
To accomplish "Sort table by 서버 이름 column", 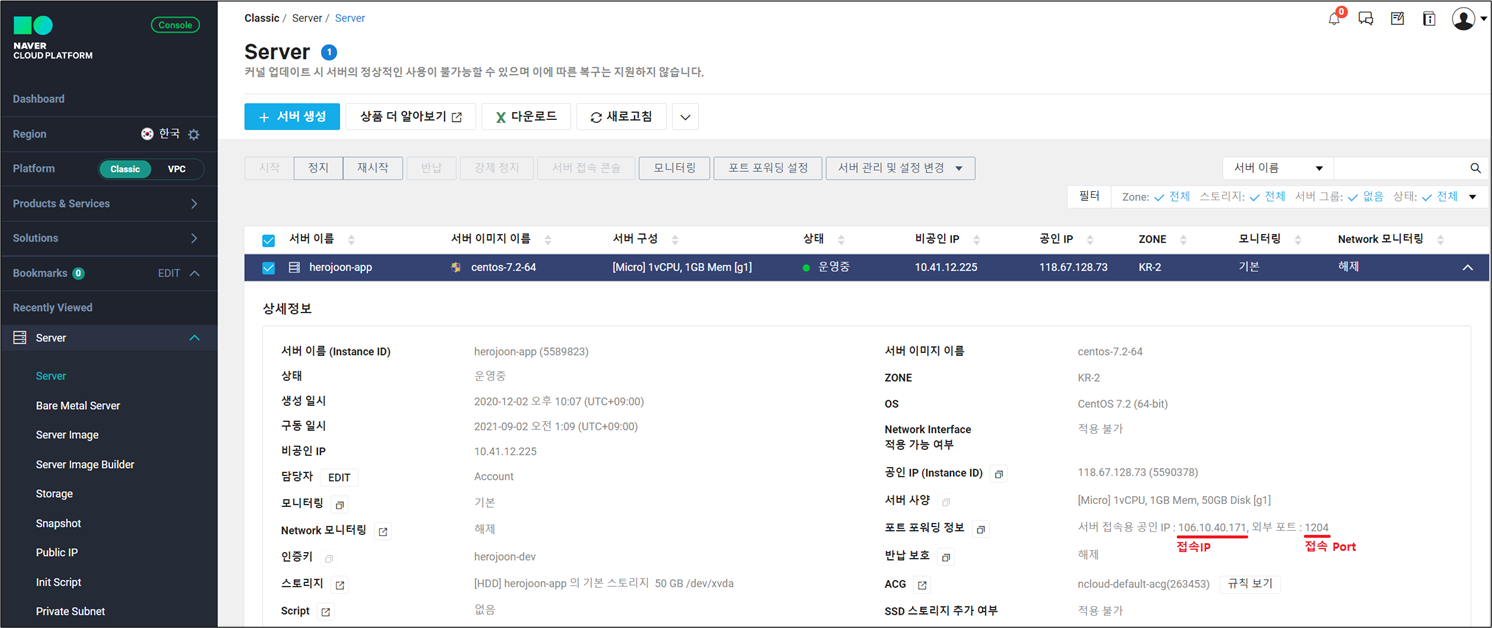I will [x=351, y=240].
